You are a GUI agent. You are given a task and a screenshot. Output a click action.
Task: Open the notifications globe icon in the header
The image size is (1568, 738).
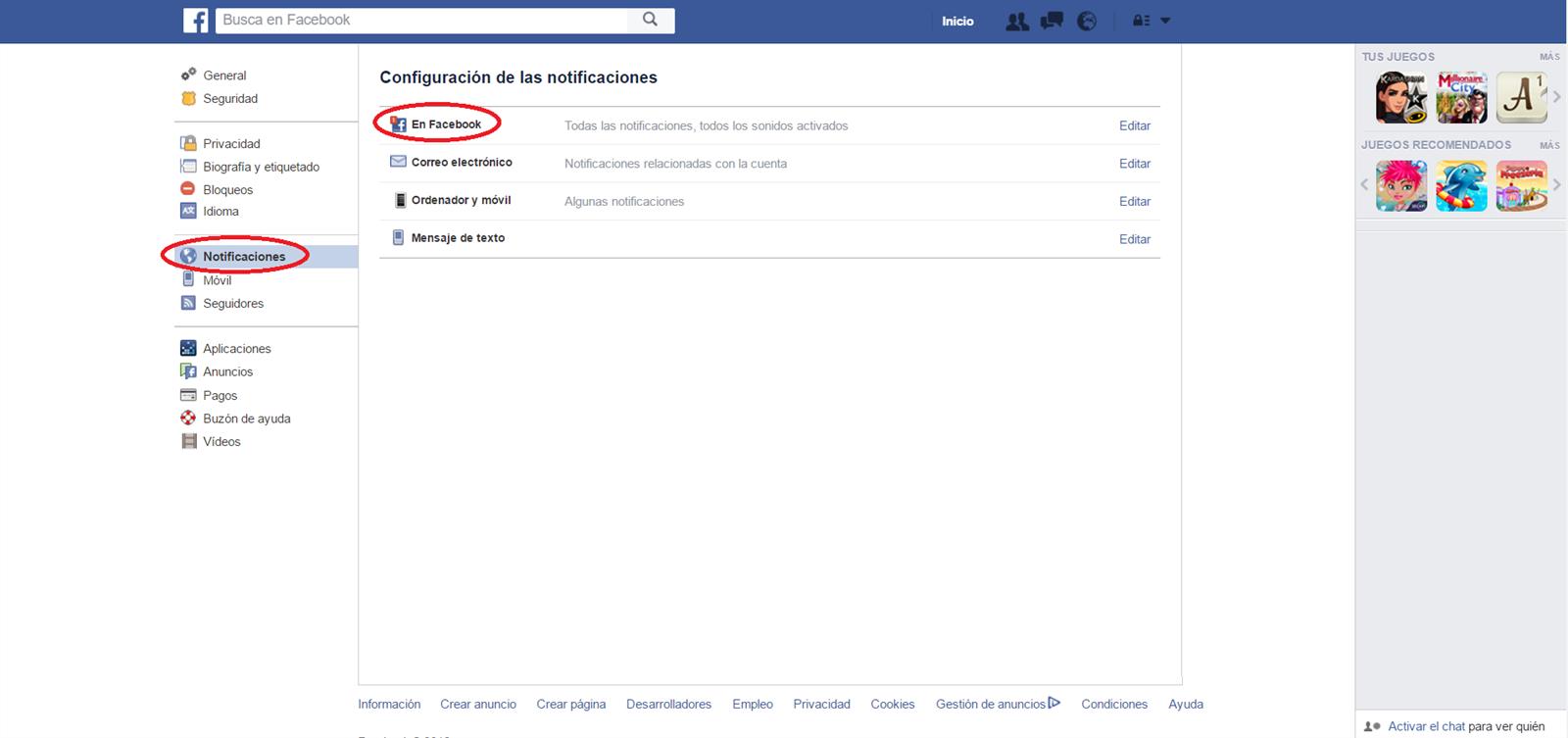click(1087, 21)
